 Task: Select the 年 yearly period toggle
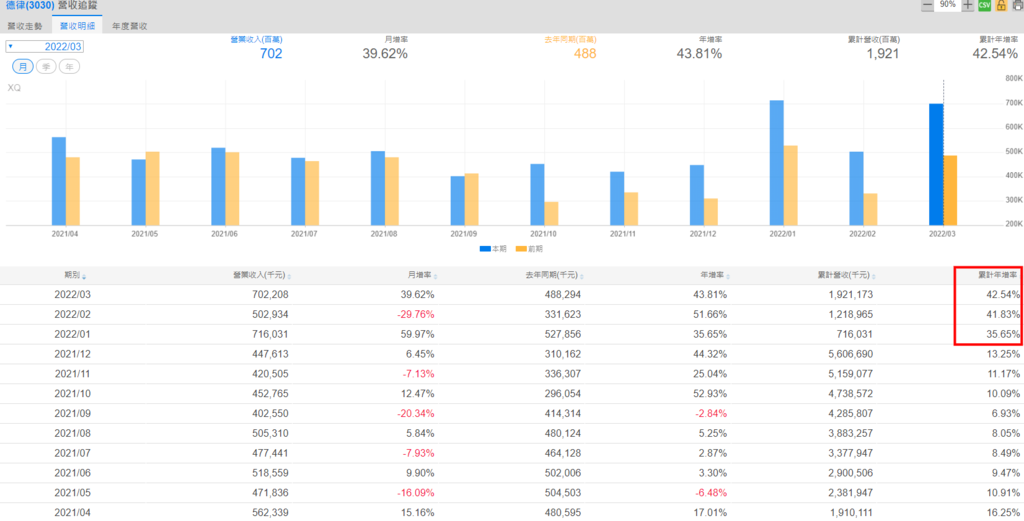(69, 67)
